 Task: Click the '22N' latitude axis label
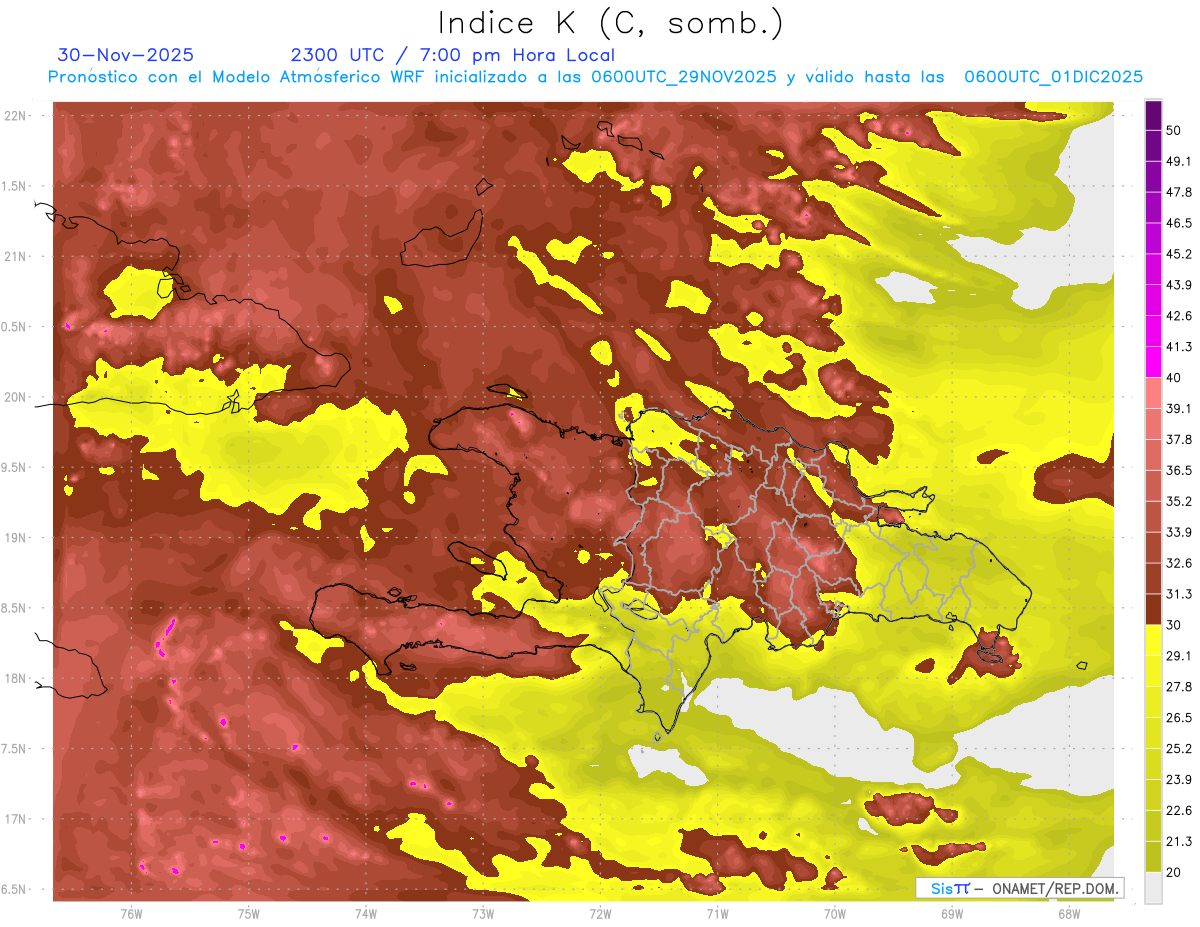point(15,116)
